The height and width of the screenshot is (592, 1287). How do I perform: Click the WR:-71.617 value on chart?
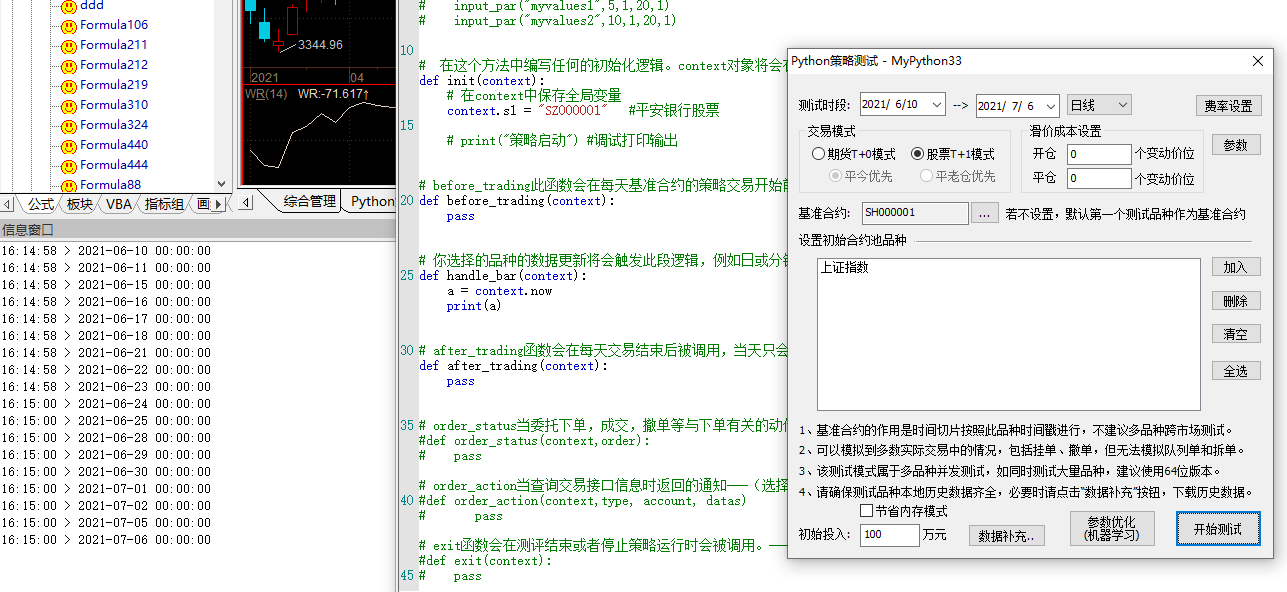click(333, 94)
